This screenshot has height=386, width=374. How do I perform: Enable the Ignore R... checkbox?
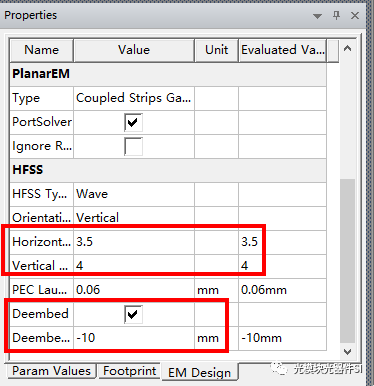tap(134, 146)
